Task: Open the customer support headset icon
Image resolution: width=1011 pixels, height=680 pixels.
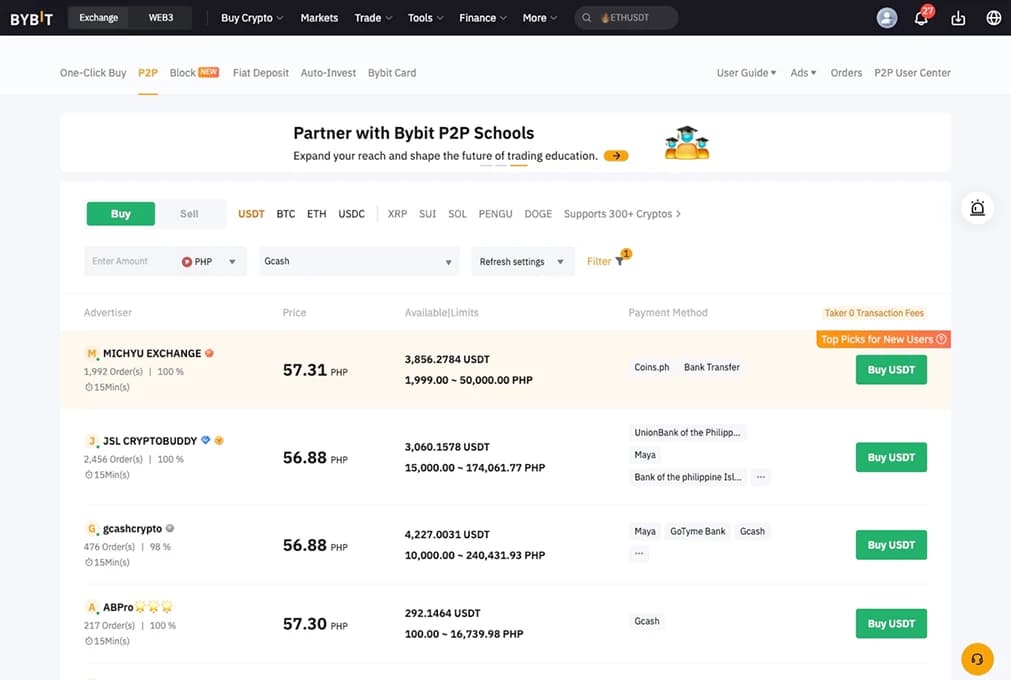Action: pyautogui.click(x=977, y=659)
